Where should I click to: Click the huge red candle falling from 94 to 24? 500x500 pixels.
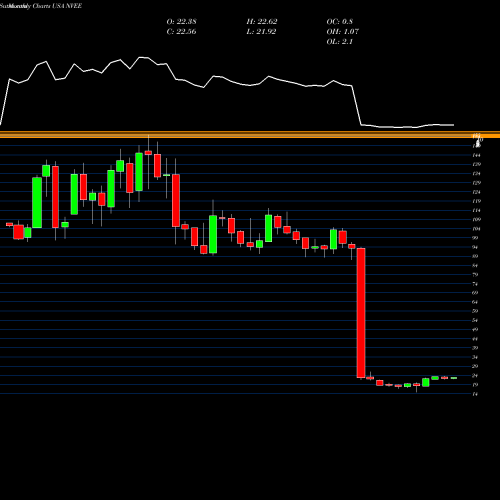[x=361, y=313]
